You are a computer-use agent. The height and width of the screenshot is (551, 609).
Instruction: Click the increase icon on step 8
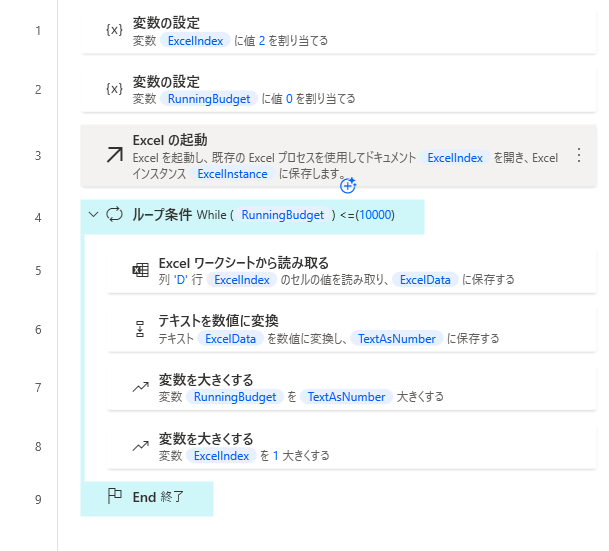141,446
